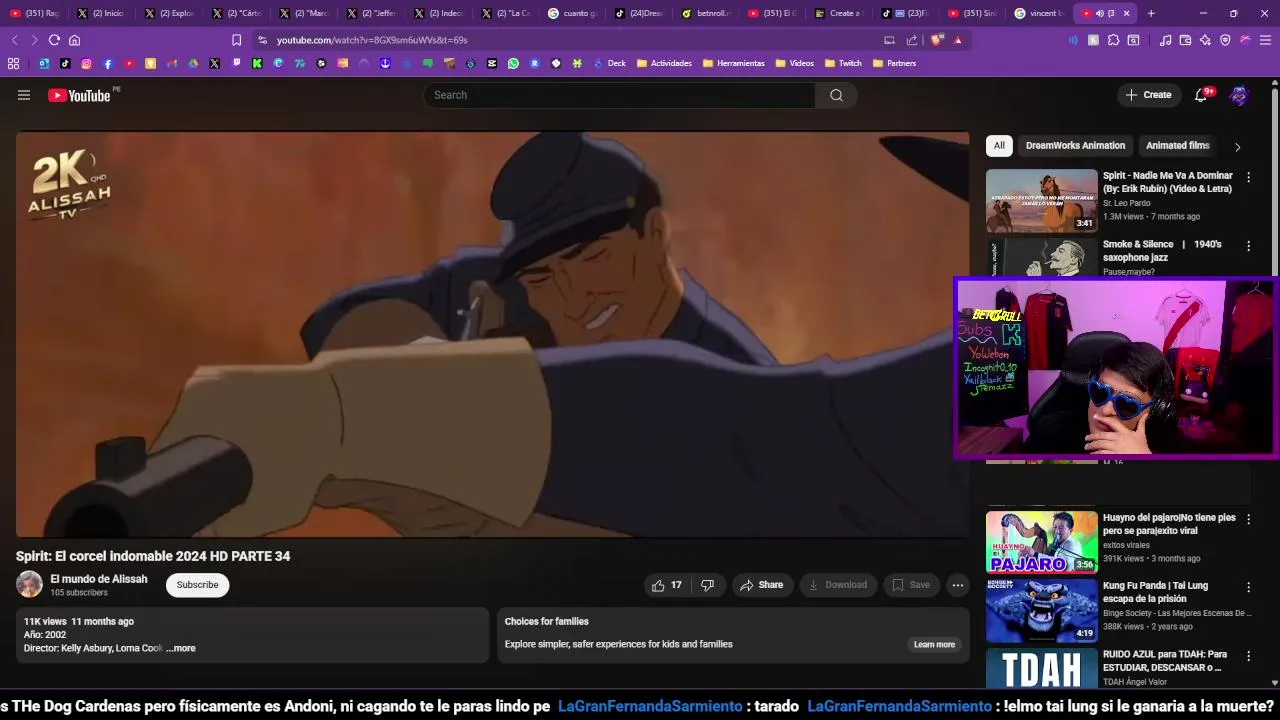
Task: Open the TikTok bookmark icon
Action: pyautogui.click(x=65, y=63)
